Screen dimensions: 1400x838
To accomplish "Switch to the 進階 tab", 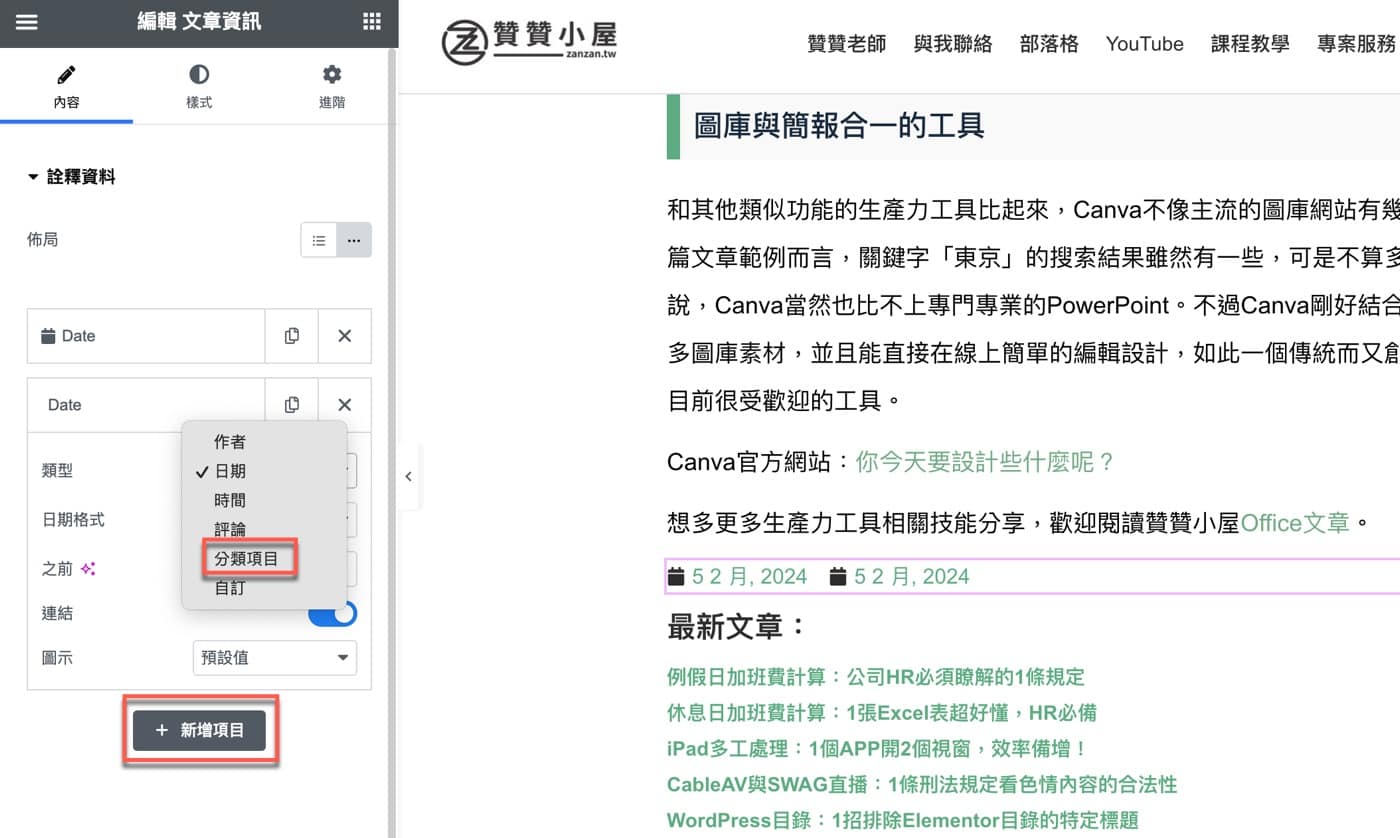I will coord(332,87).
